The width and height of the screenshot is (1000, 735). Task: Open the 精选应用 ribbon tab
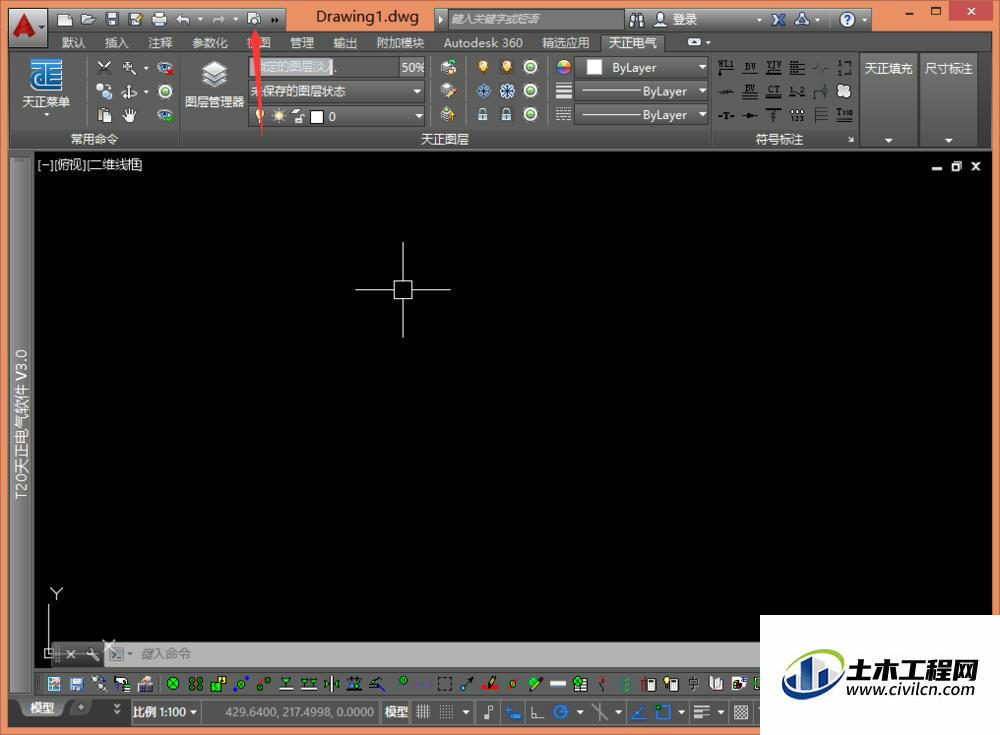[566, 43]
